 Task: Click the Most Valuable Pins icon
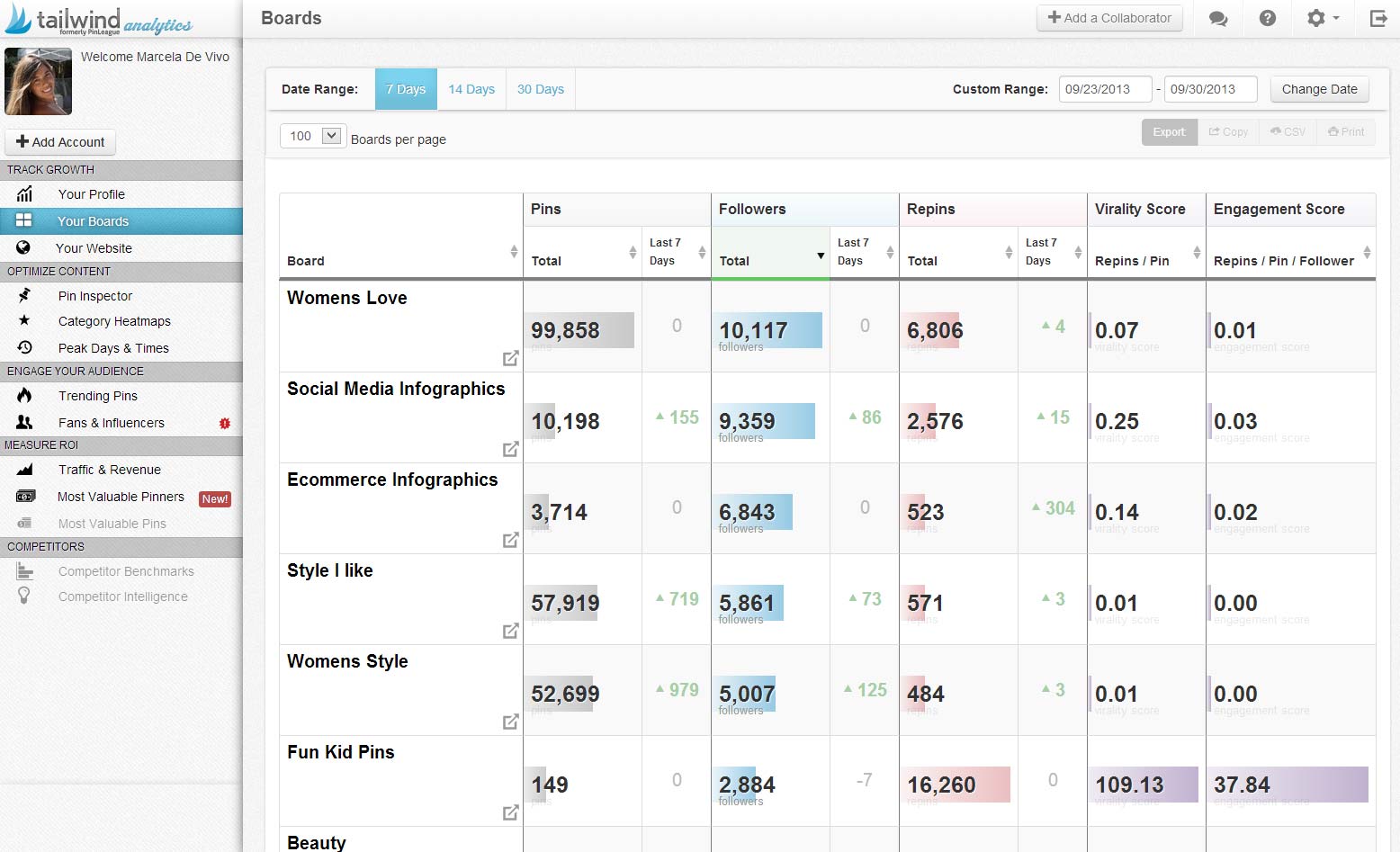24,523
